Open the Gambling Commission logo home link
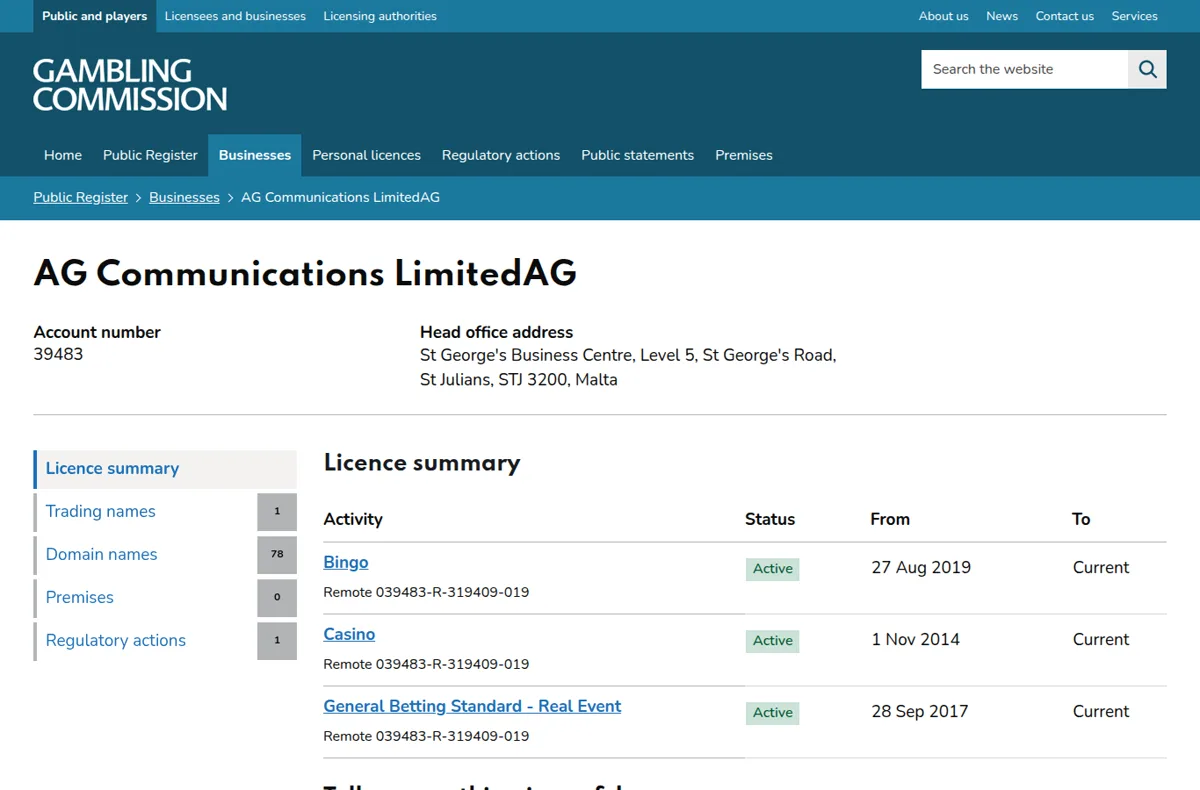Viewport: 1200px width, 790px height. [x=130, y=85]
